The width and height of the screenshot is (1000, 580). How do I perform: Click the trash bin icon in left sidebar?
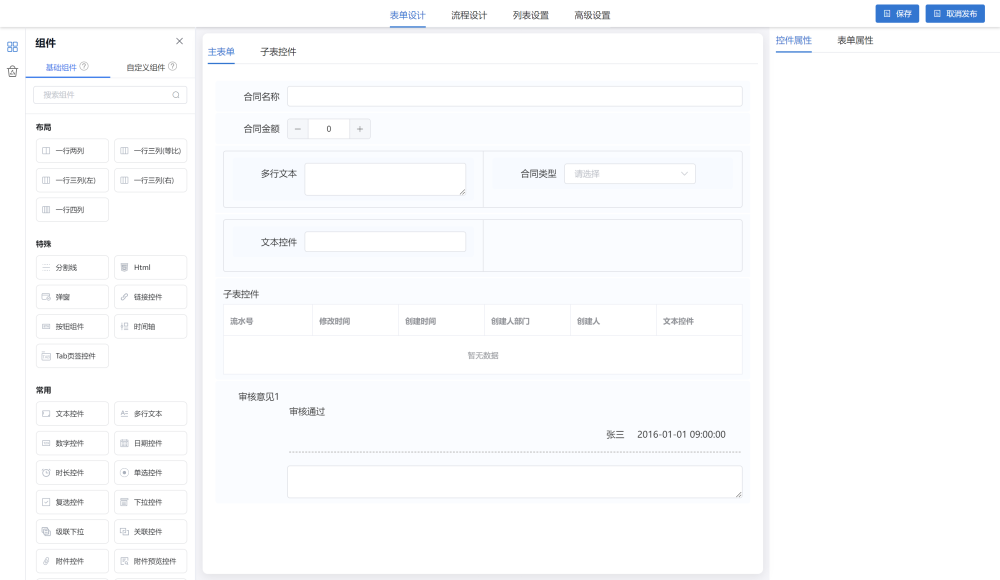[12, 71]
